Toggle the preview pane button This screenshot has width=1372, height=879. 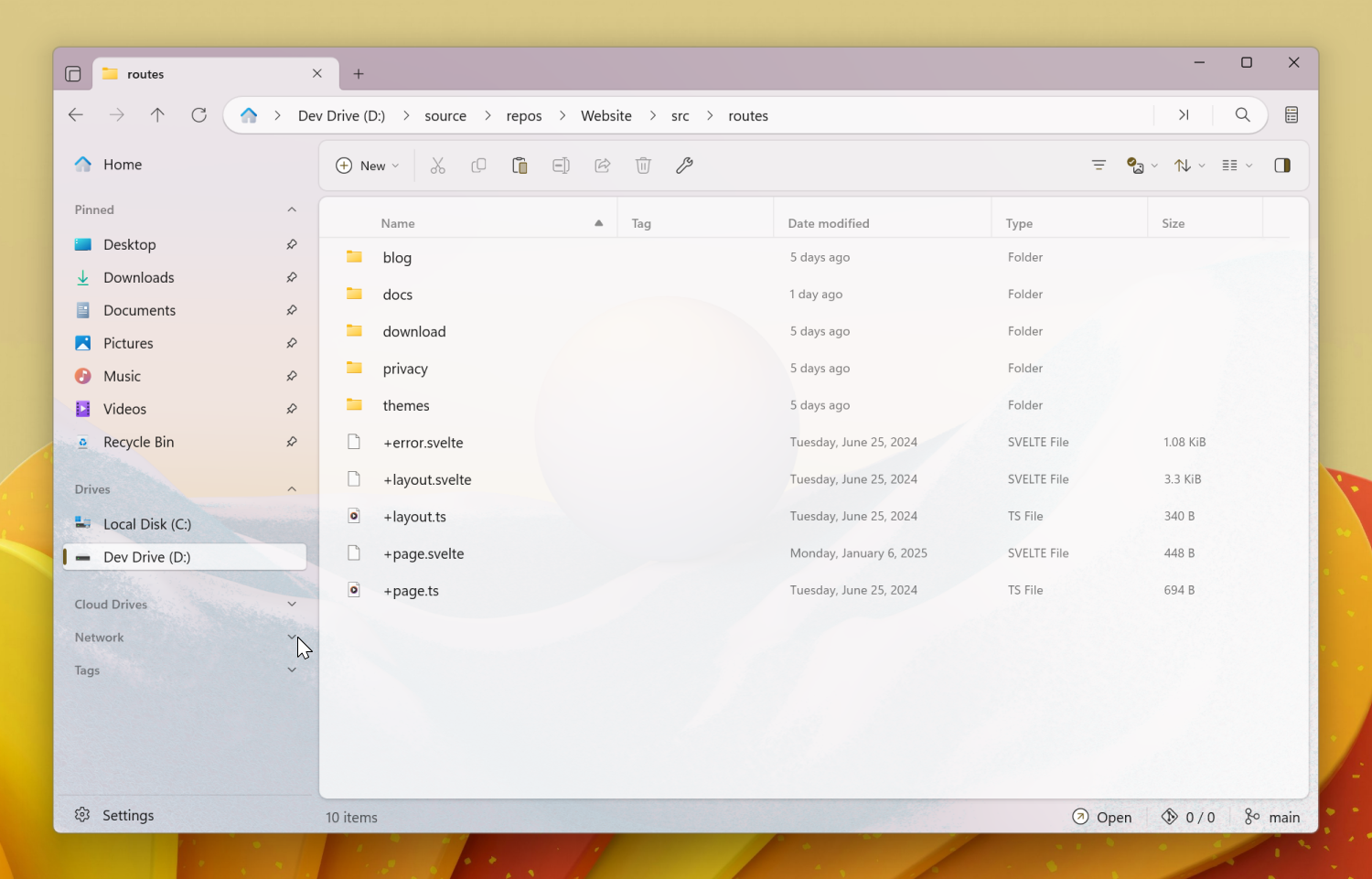1282,166
